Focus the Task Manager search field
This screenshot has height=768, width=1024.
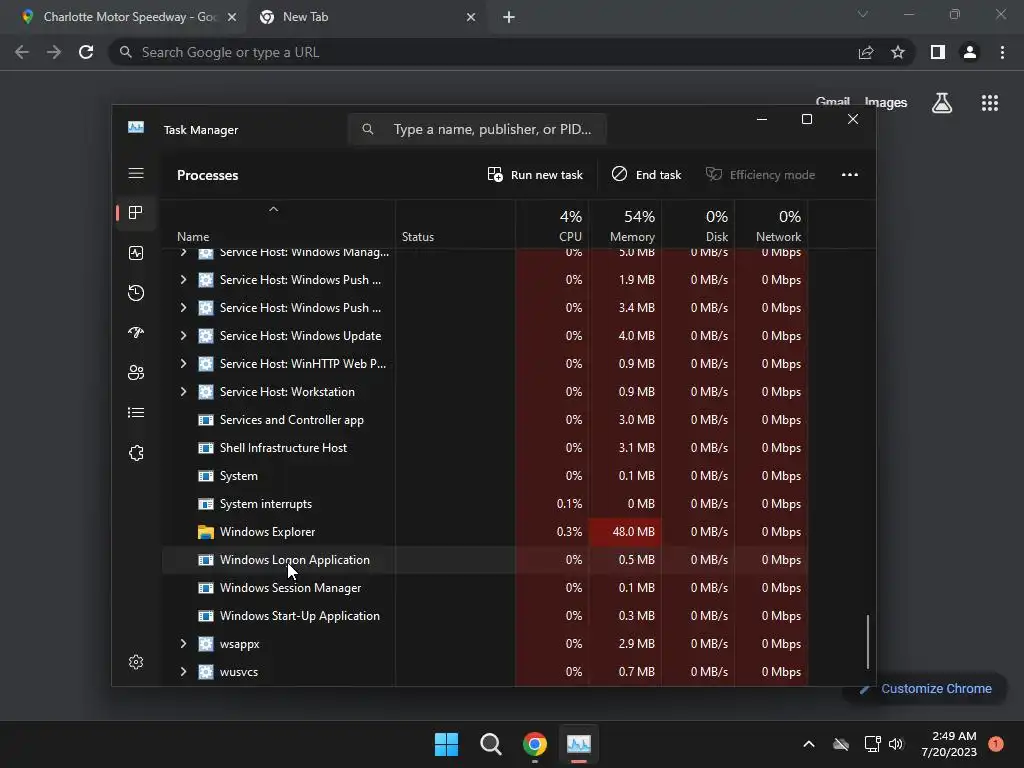pos(477,129)
